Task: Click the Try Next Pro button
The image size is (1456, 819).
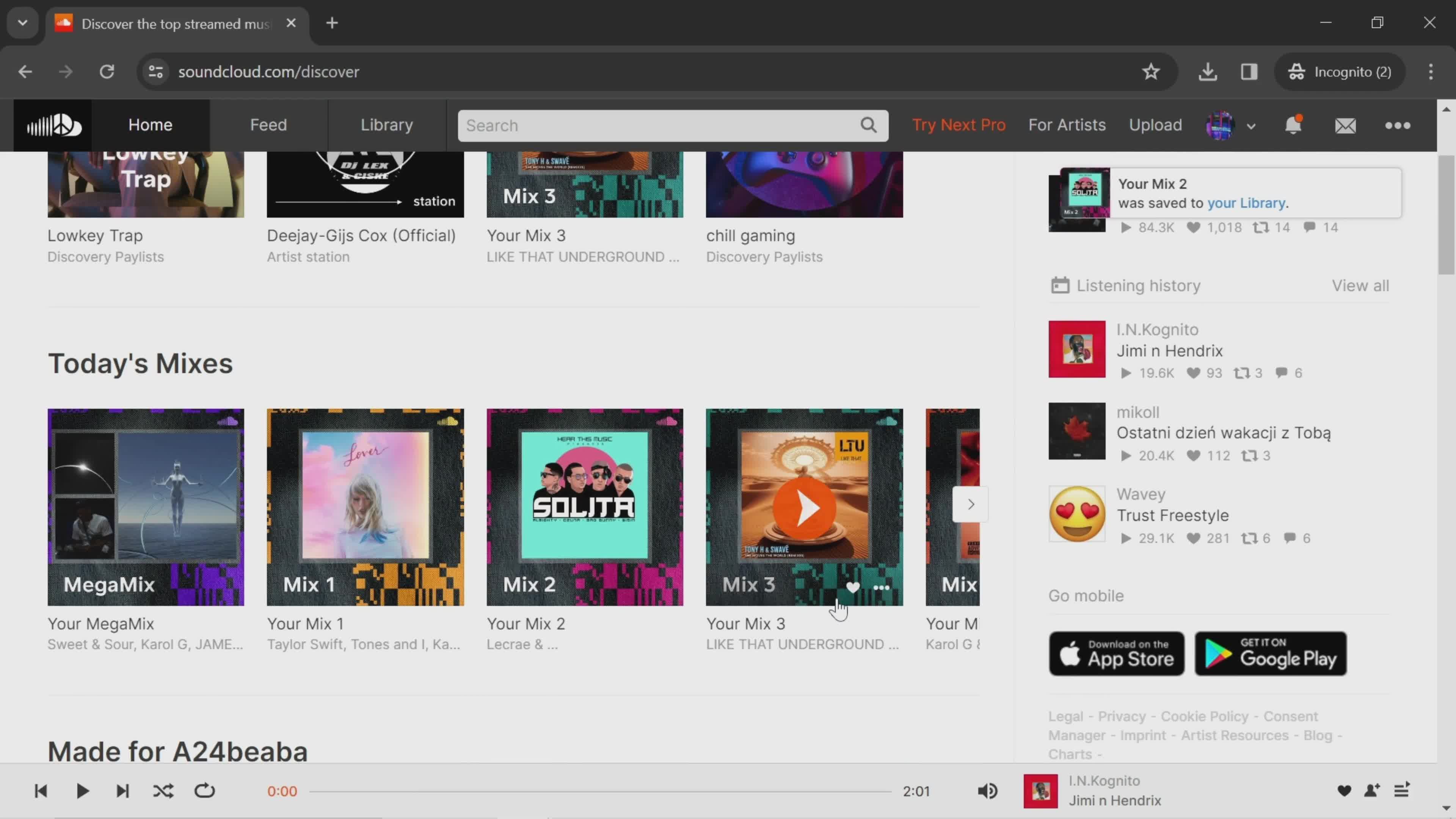Action: pyautogui.click(x=958, y=124)
